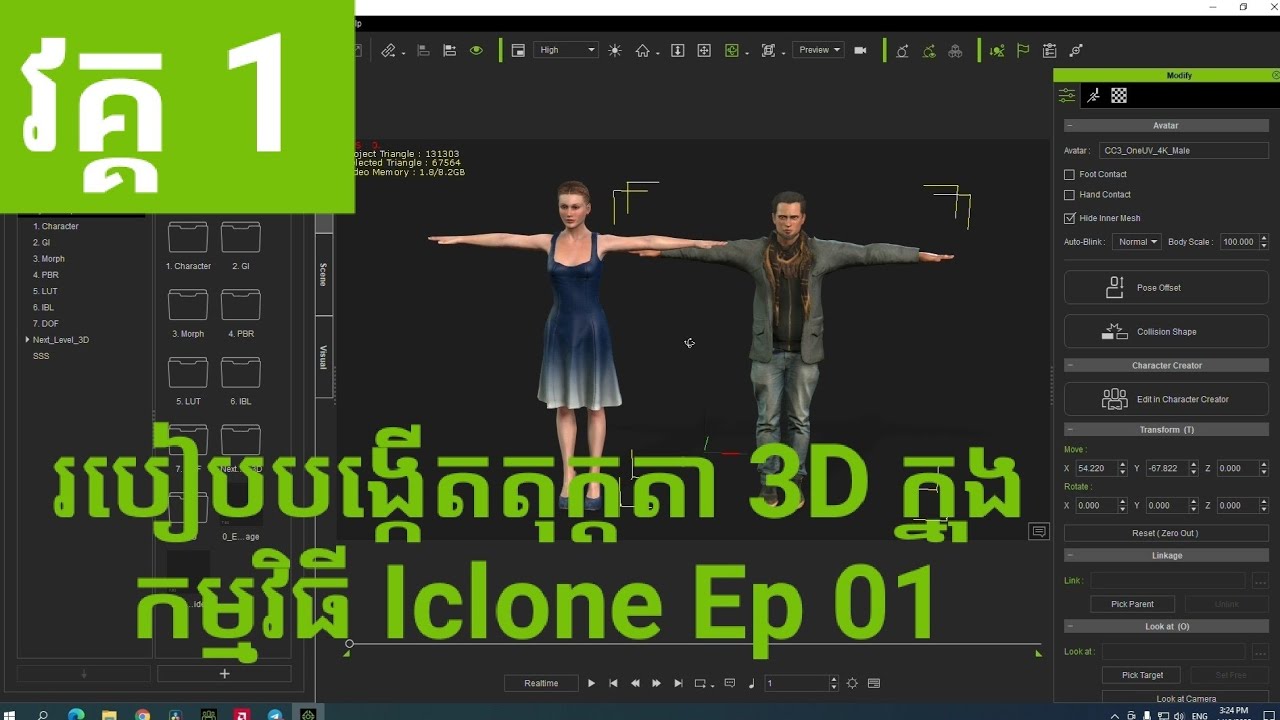Uncheck the Hide Inner Mesh checkbox

(1069, 218)
